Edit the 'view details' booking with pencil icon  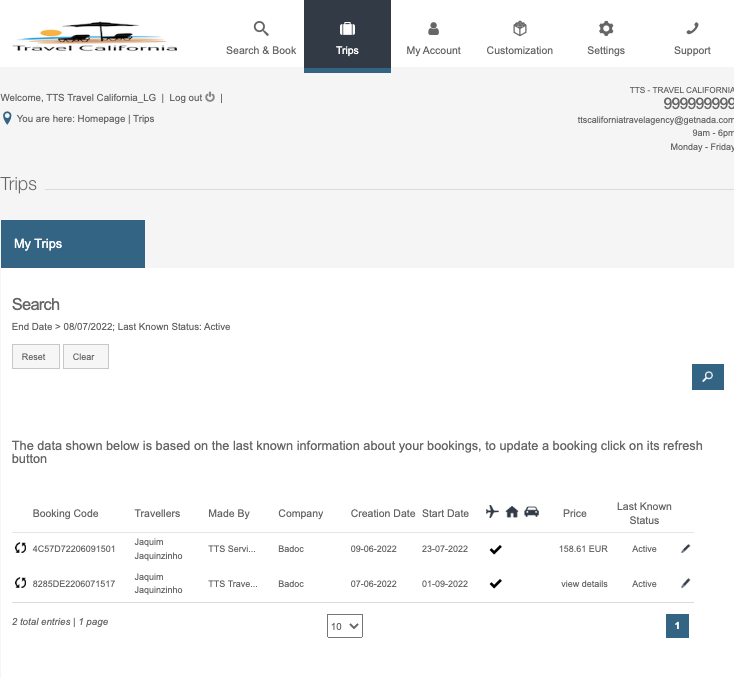[685, 583]
